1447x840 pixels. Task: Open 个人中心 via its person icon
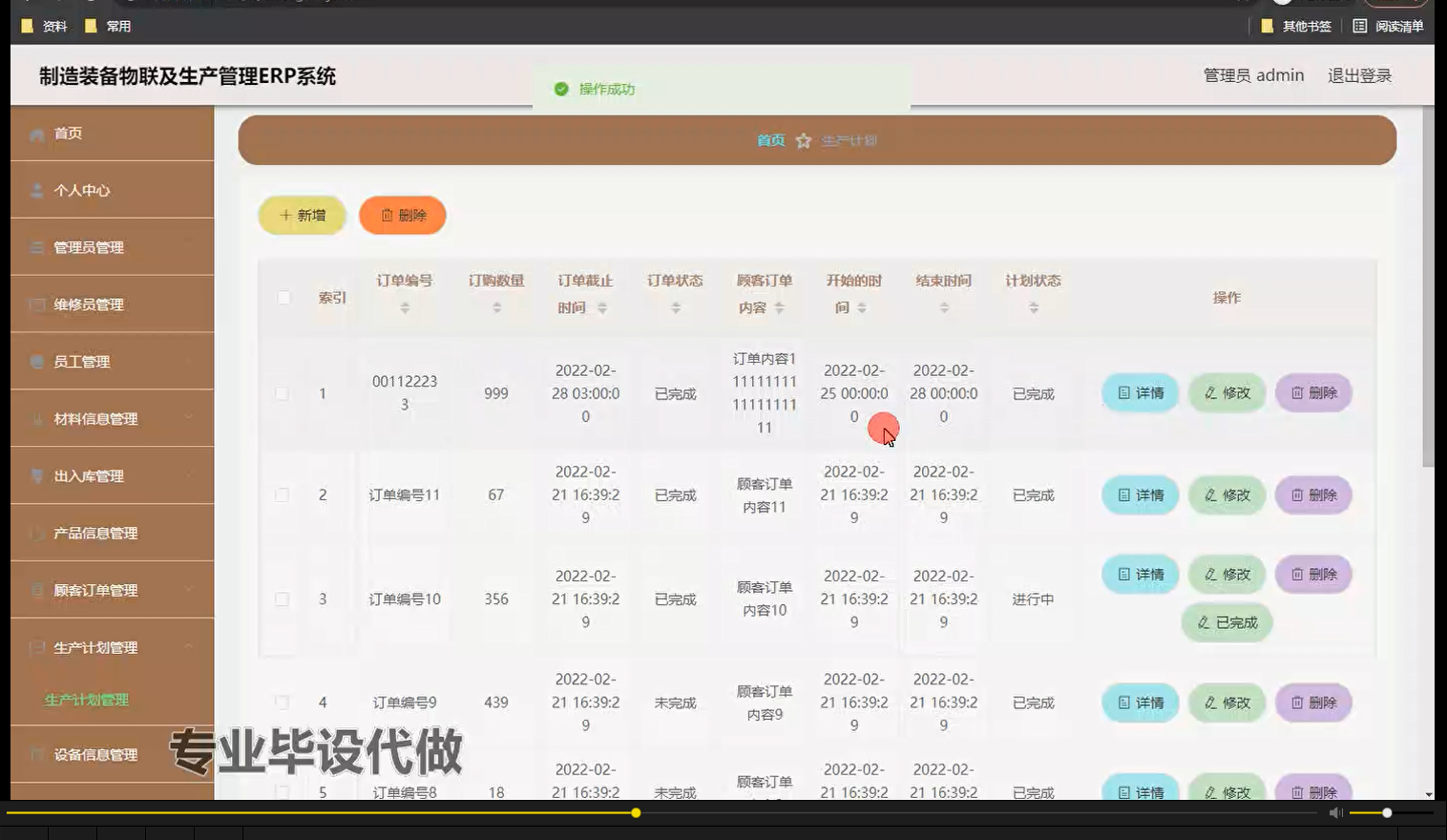(34, 190)
